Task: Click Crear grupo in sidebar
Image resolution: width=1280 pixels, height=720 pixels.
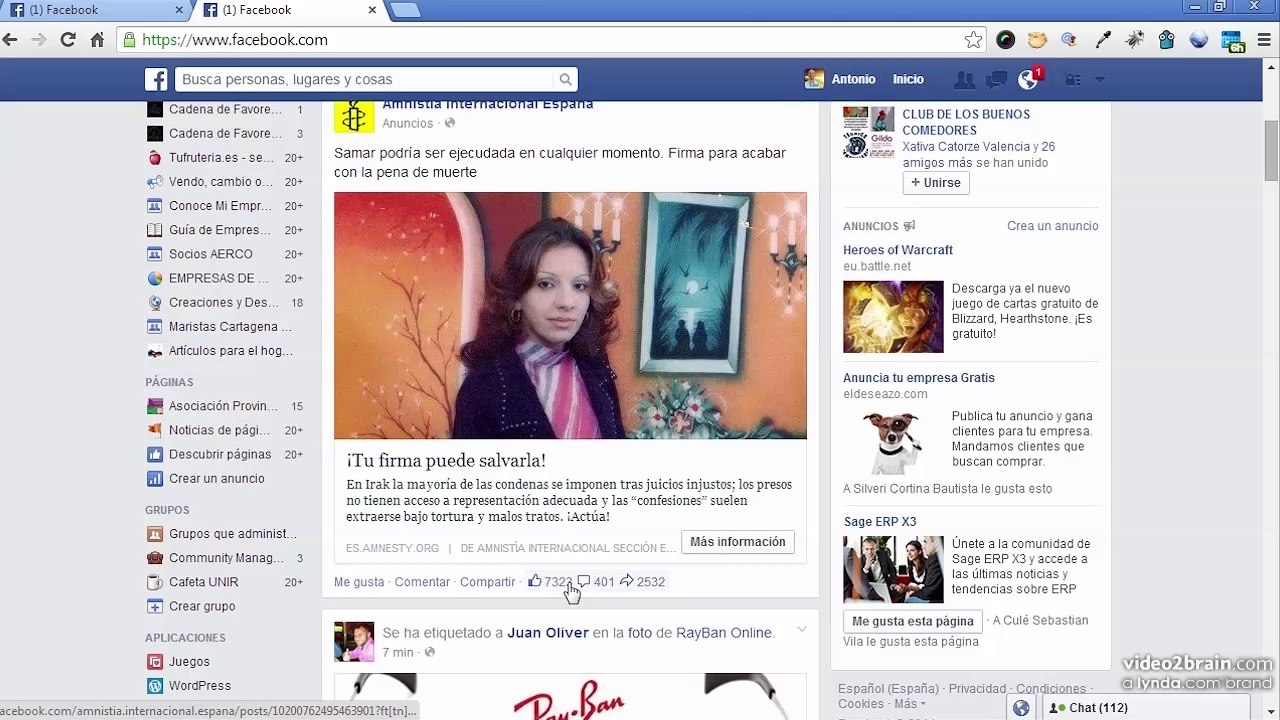Action: tap(202, 606)
